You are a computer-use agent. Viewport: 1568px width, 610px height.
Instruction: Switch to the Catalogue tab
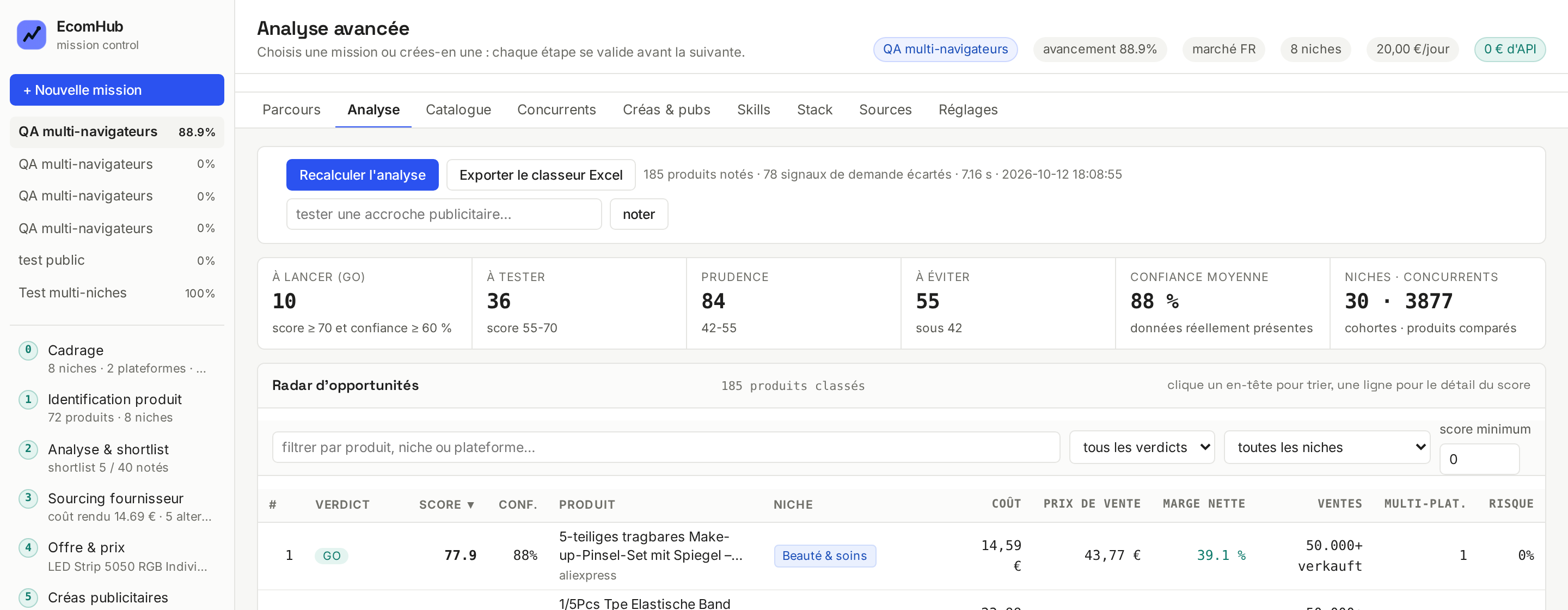(x=458, y=109)
